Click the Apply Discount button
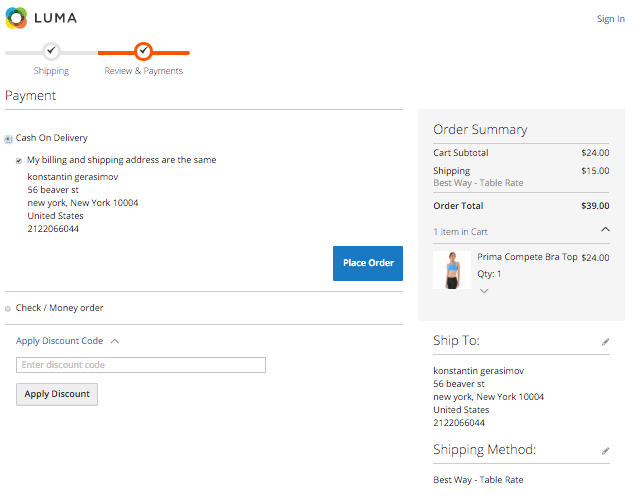638x503 pixels. (57, 394)
